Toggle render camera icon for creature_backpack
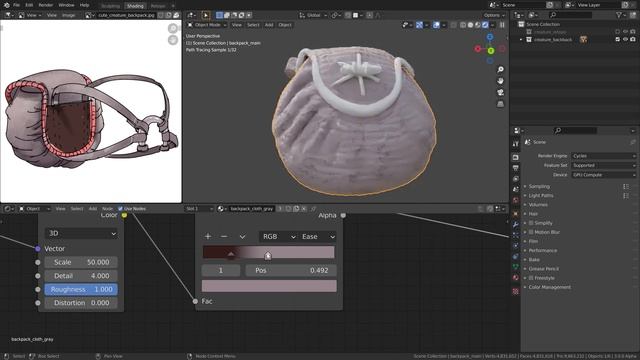This screenshot has height=360, width=640. (x=633, y=40)
